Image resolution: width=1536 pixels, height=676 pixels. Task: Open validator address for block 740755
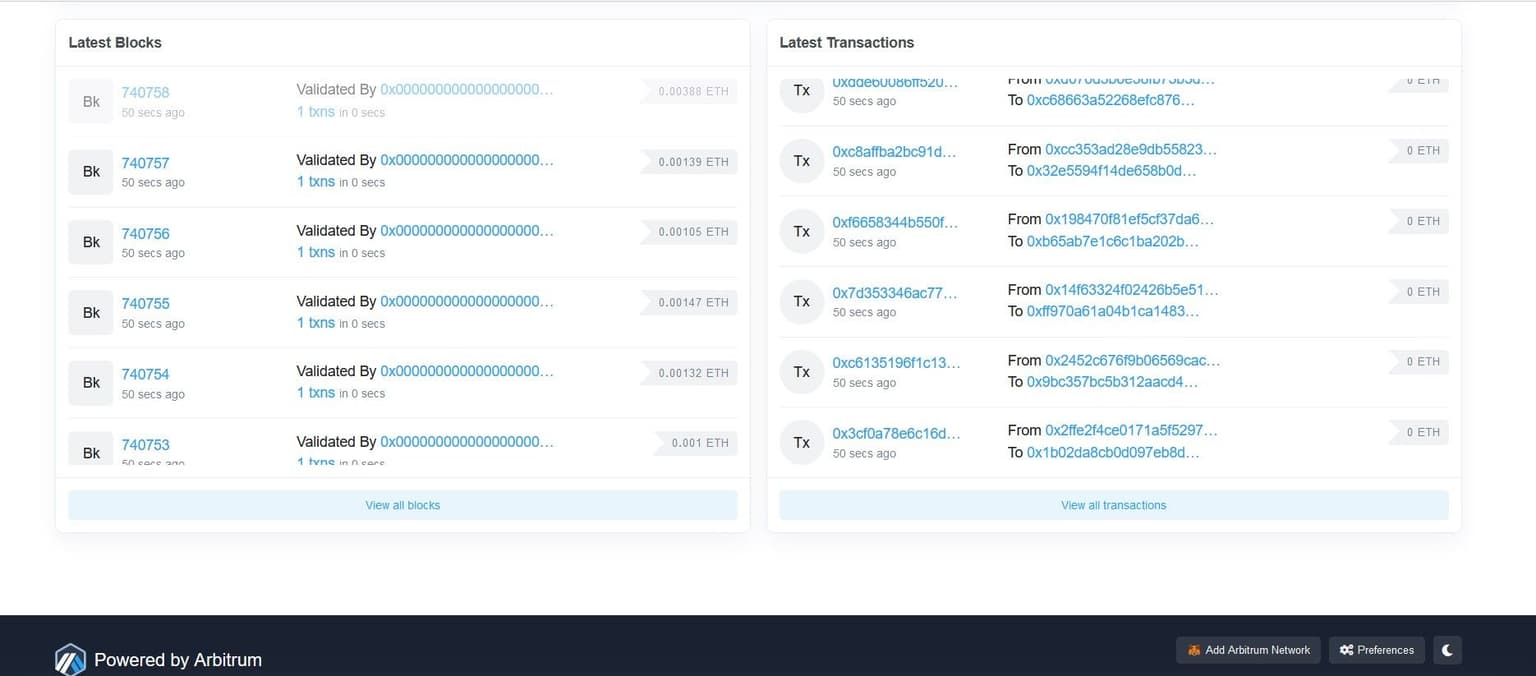pos(466,301)
